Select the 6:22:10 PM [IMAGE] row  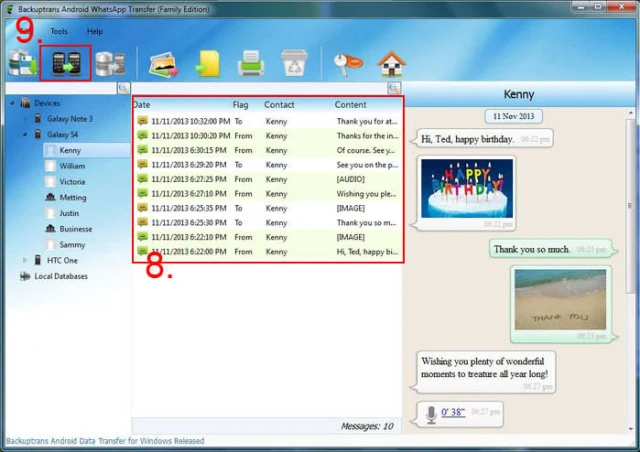coord(268,237)
